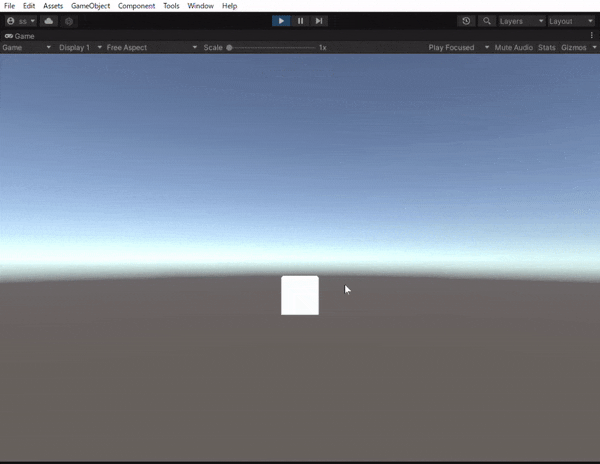Open the Display 1 dropdown

(80, 47)
